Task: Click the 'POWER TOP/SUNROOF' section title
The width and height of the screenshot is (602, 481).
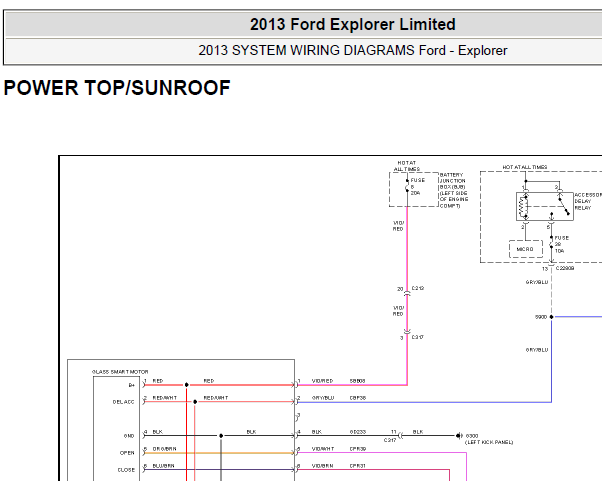Action: click(x=117, y=88)
